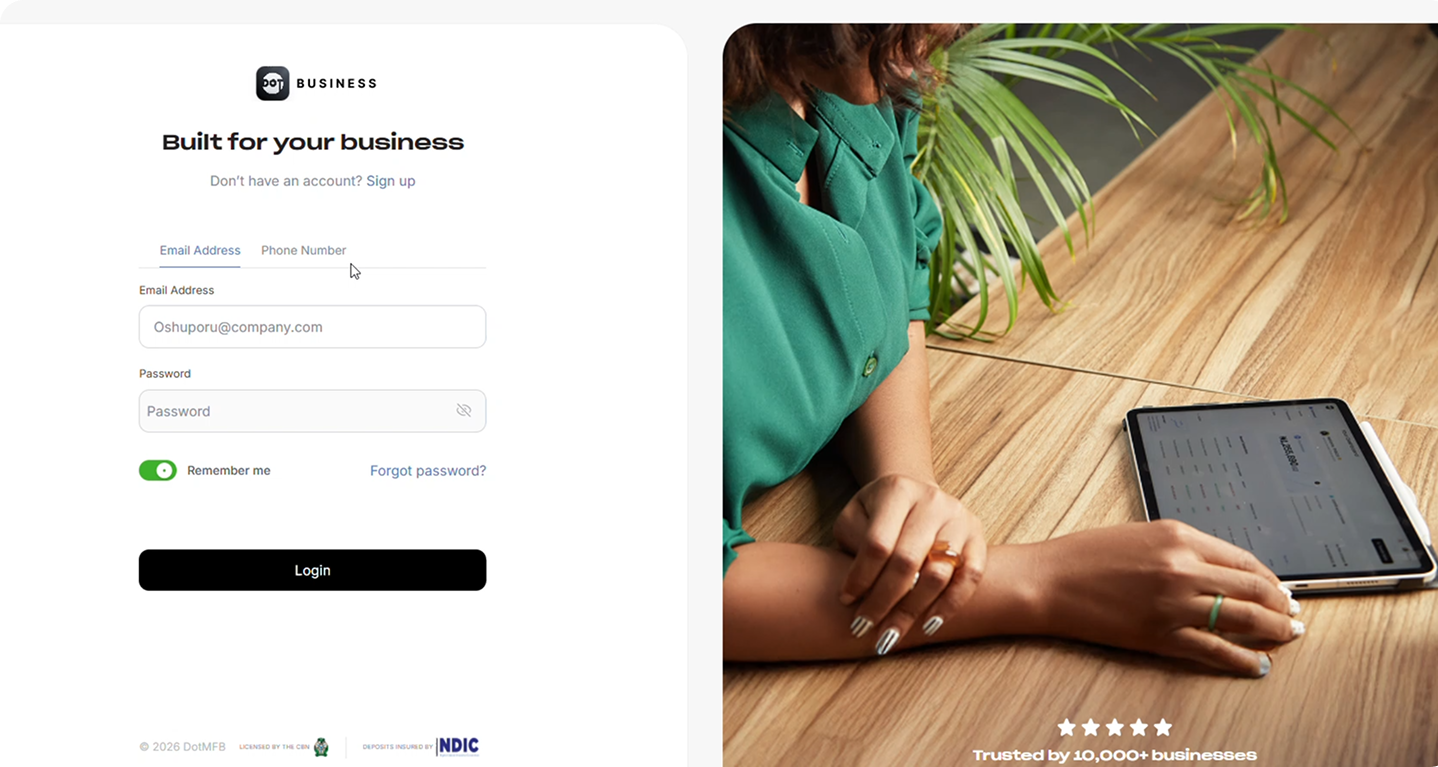
Task: Focus the Email Address input field
Action: [x=312, y=327]
